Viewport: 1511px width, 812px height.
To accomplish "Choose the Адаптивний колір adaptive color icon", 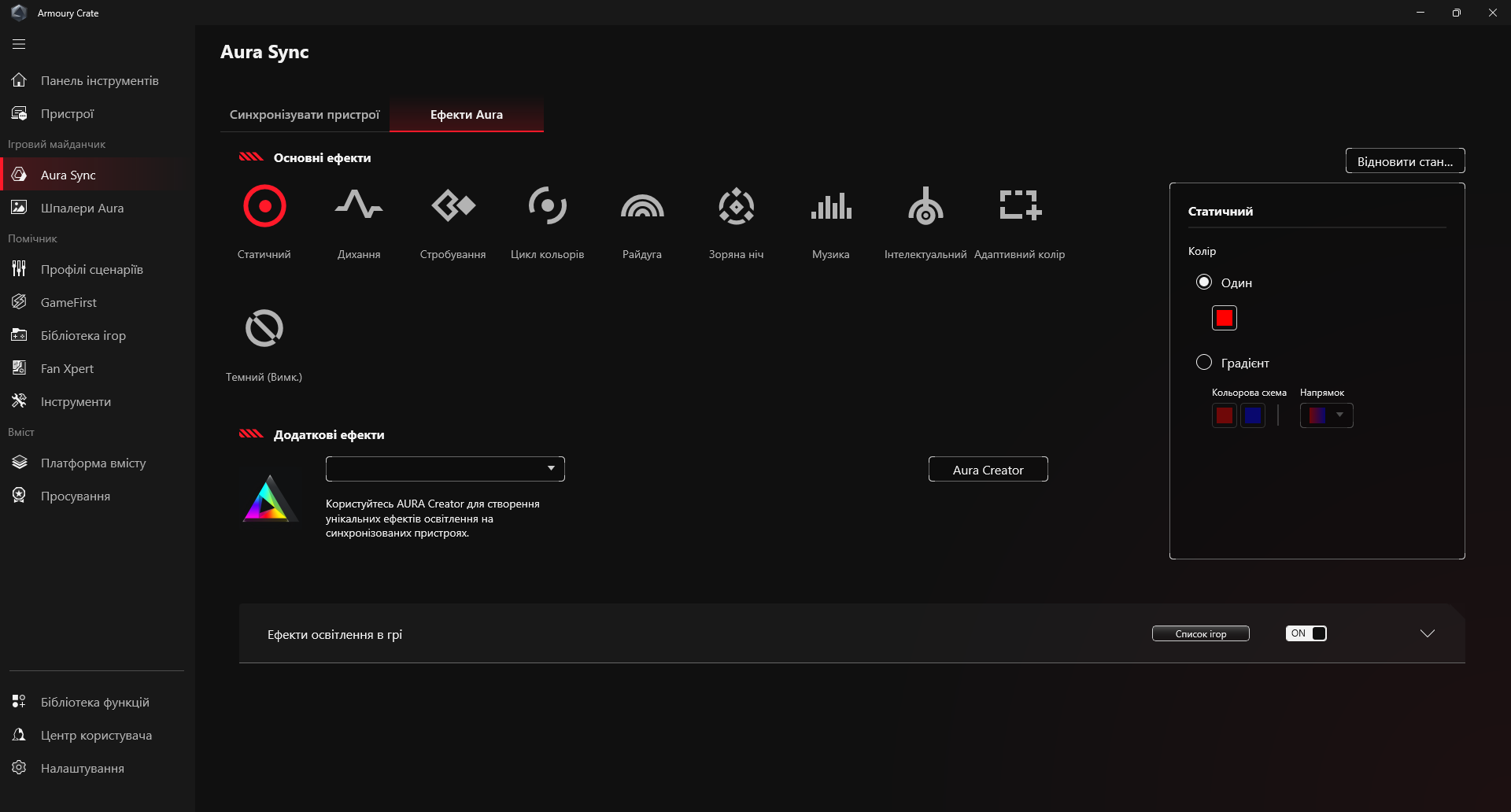I will [x=1020, y=205].
